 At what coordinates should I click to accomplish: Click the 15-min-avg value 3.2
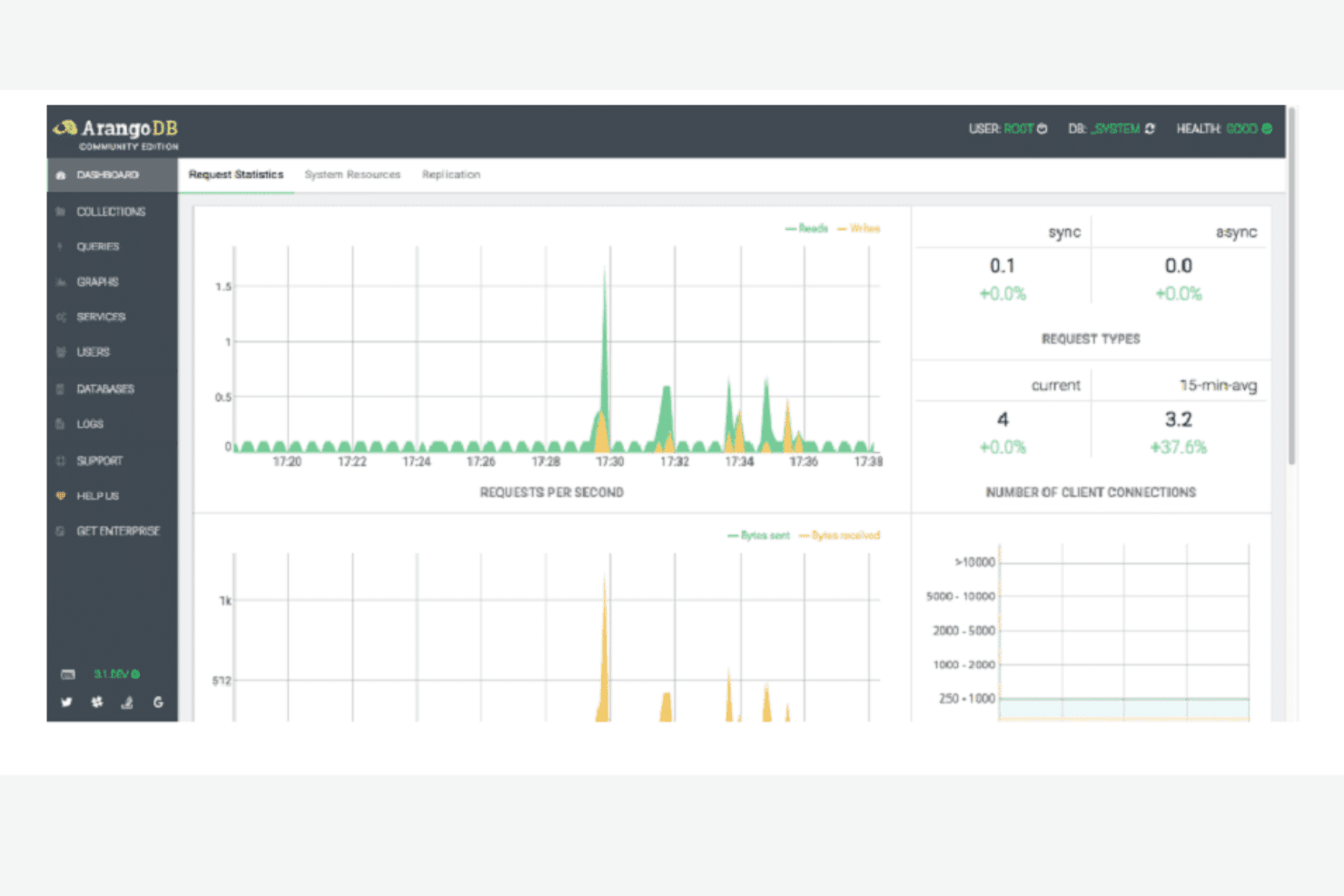tap(1179, 419)
